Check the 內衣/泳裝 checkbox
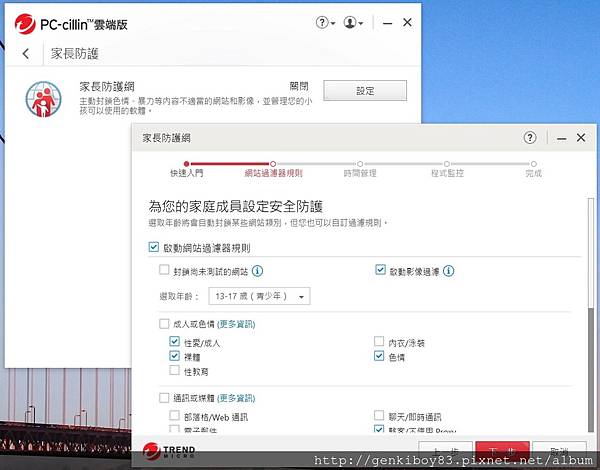Viewport: 600px width, 470px height. tap(379, 341)
